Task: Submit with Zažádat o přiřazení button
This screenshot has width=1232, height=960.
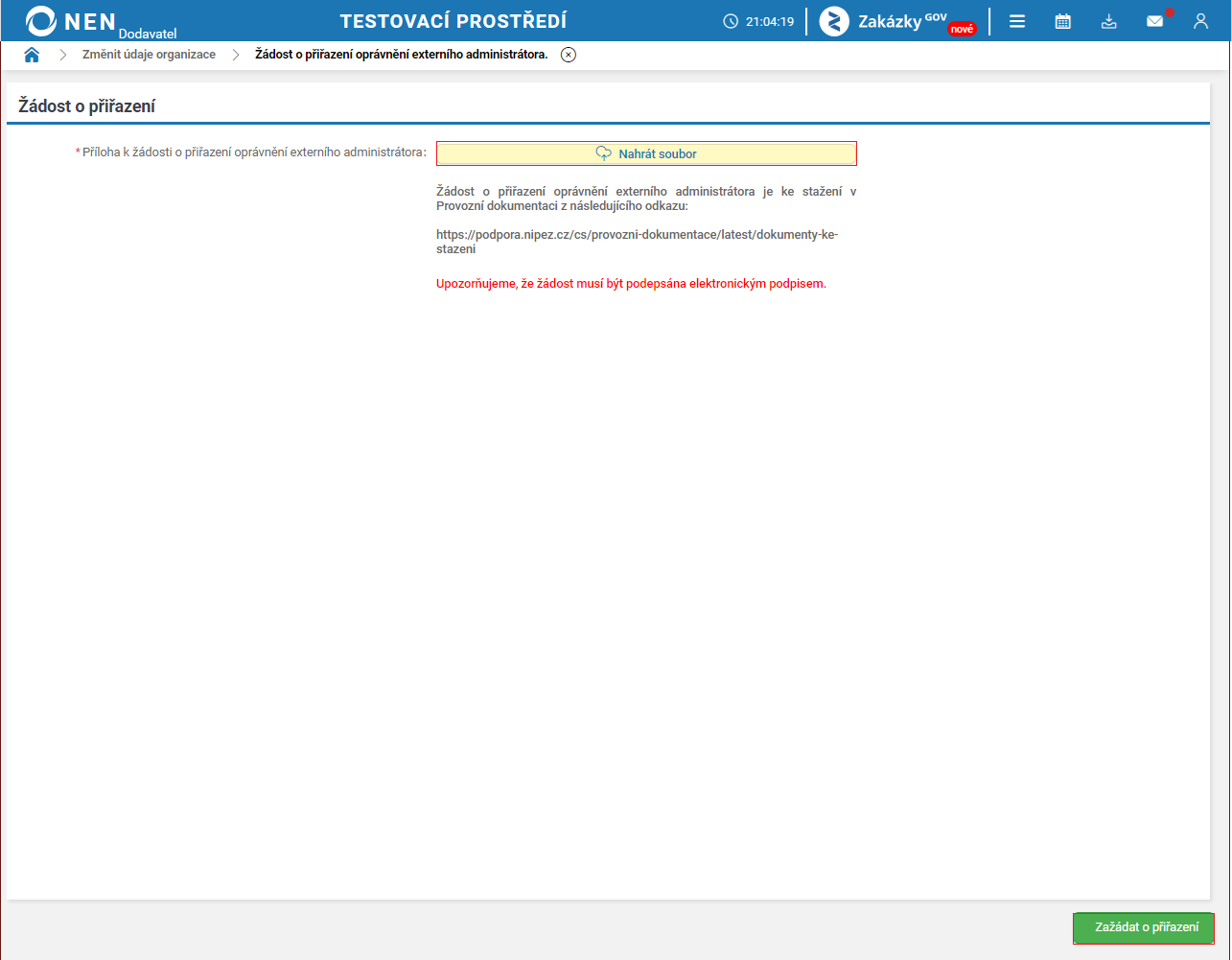Action: 1144,927
